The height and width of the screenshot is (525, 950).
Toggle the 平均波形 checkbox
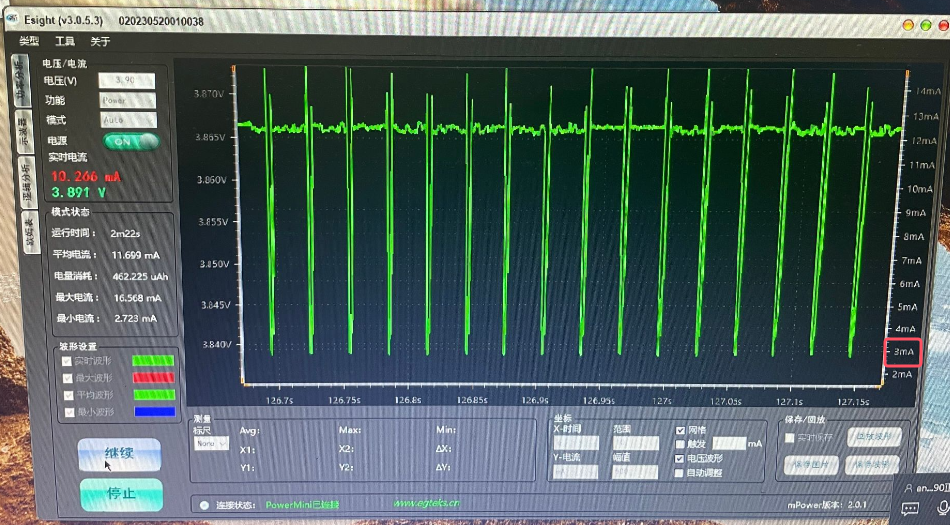tap(68, 395)
